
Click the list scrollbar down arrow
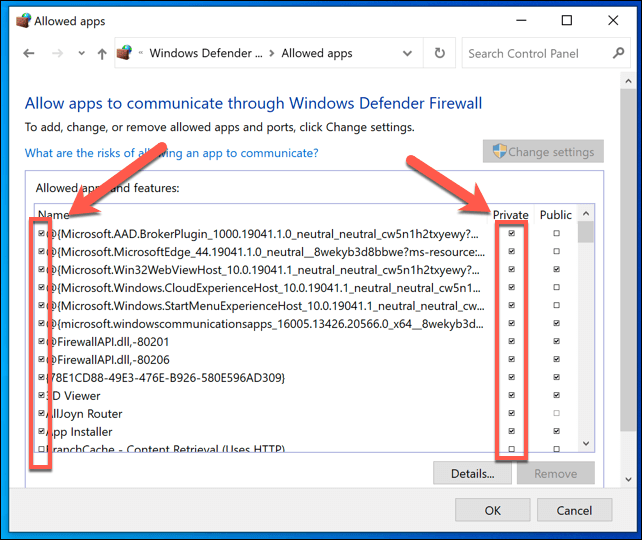[x=586, y=443]
